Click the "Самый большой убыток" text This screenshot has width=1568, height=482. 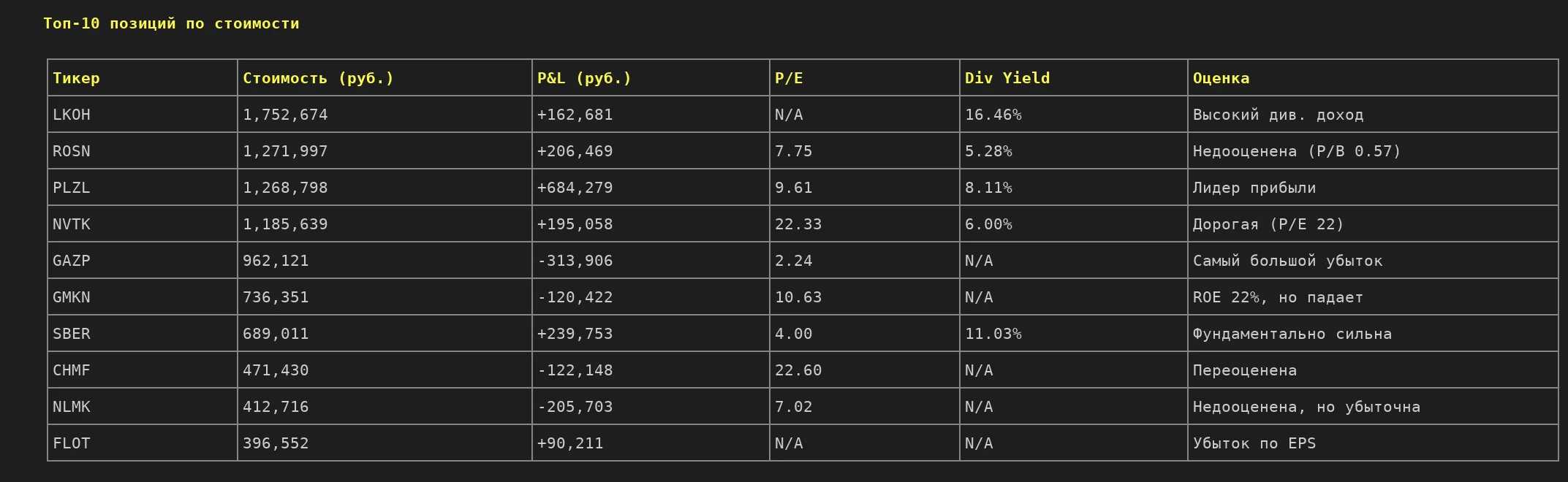click(1287, 261)
